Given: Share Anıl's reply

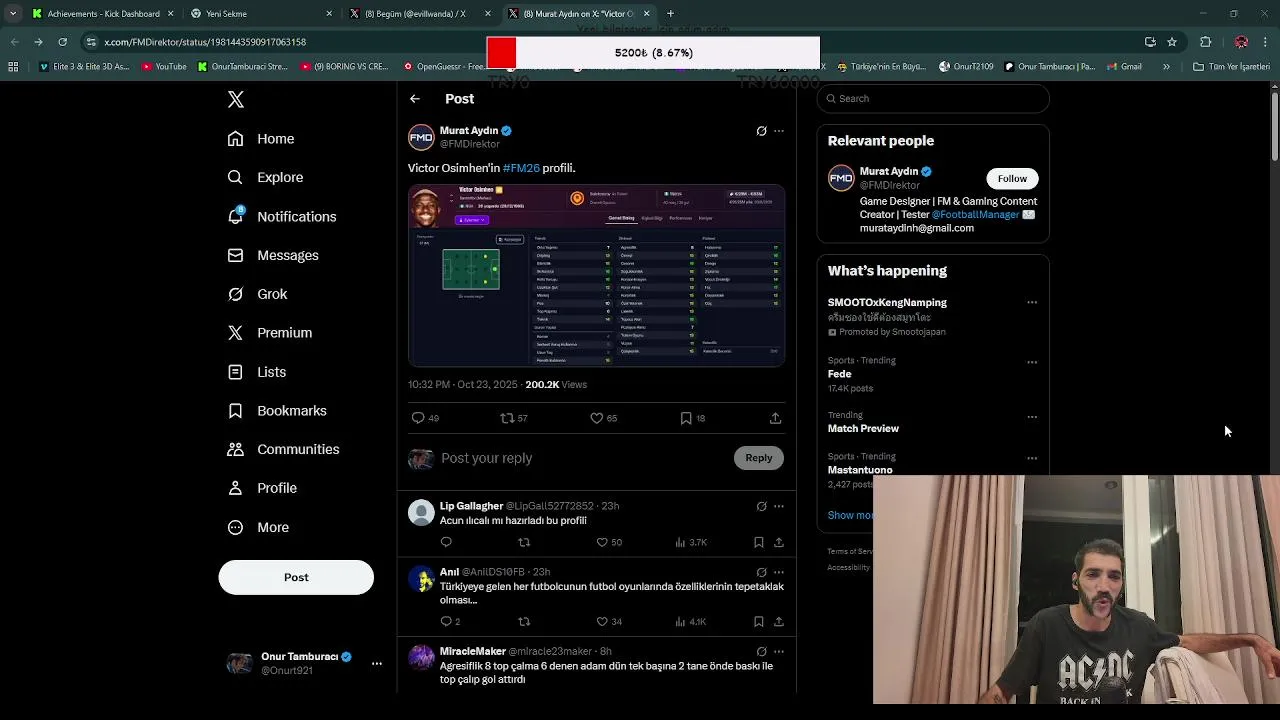Looking at the screenshot, I should click(779, 621).
